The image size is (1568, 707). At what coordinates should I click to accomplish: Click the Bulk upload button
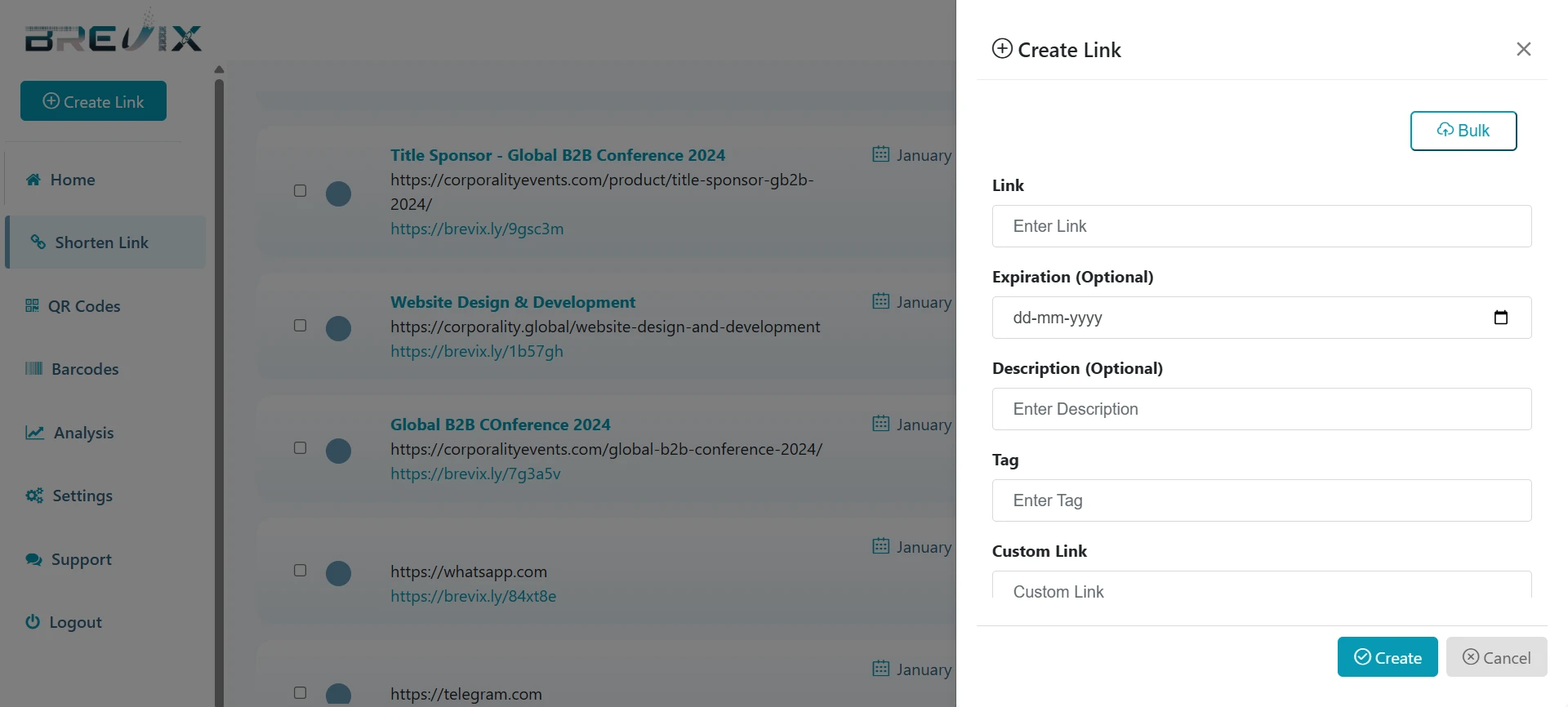pyautogui.click(x=1463, y=131)
